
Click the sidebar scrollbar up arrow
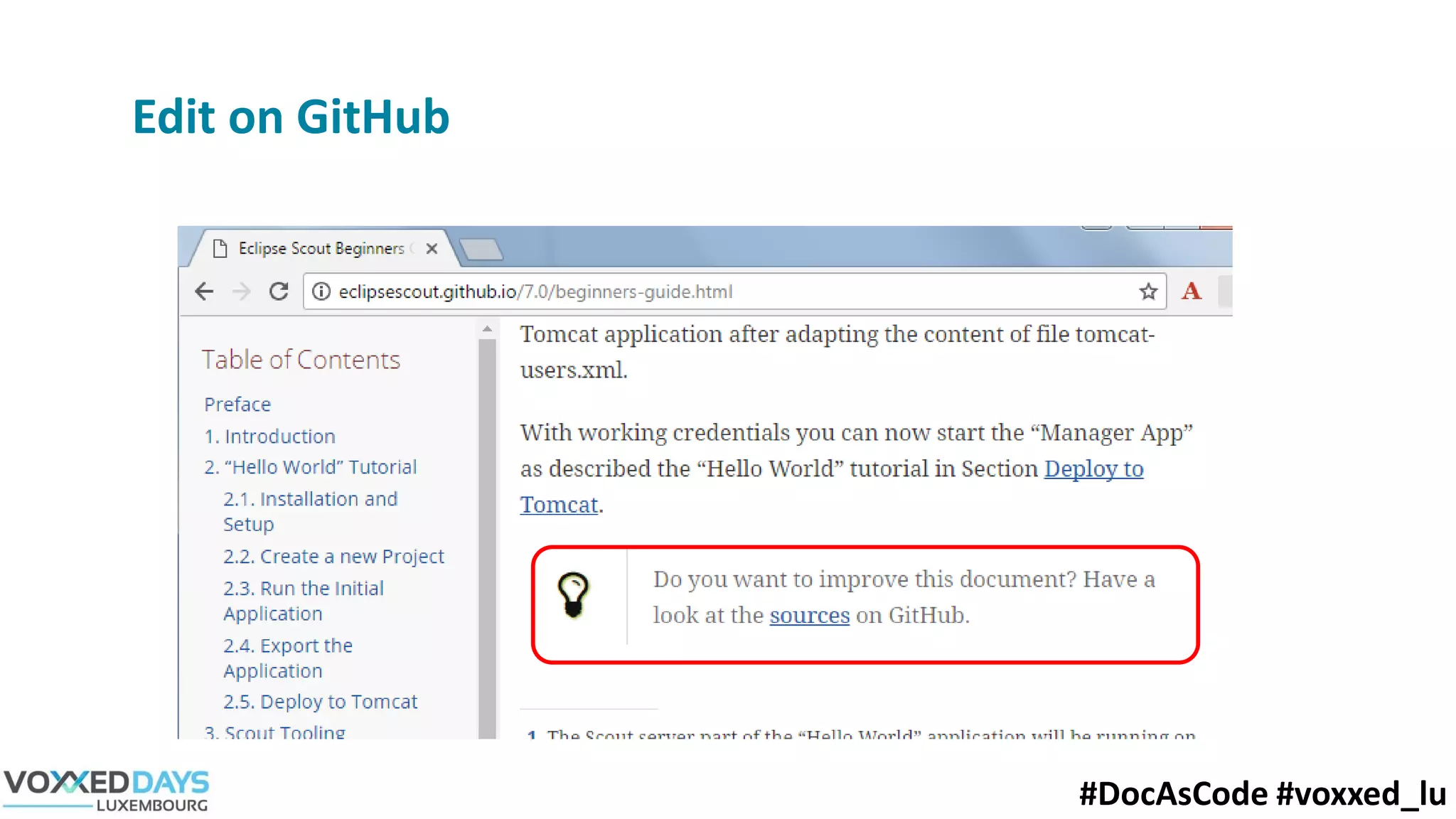point(487,328)
